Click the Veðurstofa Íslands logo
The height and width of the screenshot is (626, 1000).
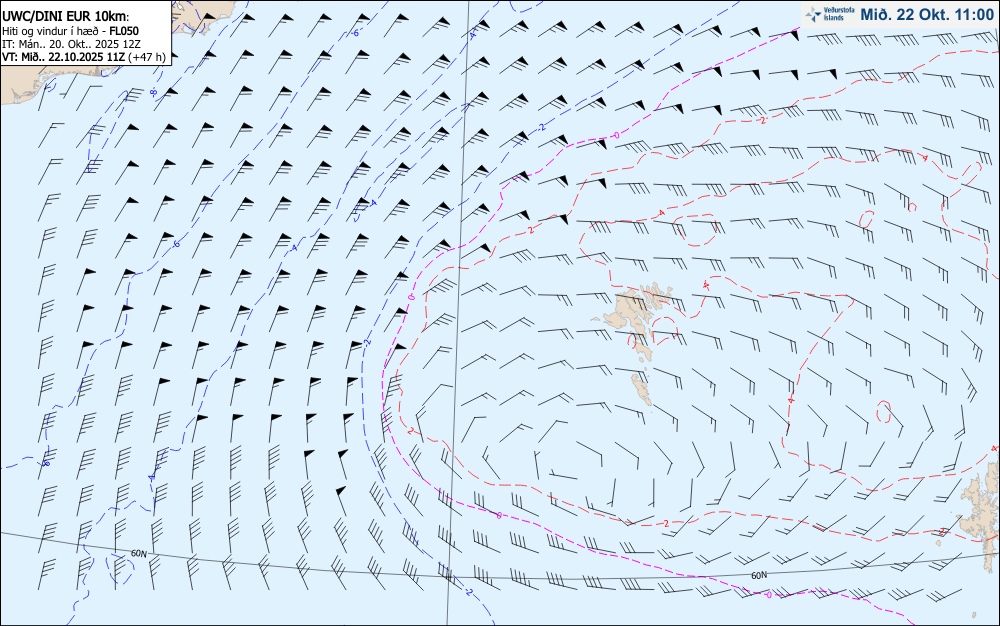pos(830,15)
